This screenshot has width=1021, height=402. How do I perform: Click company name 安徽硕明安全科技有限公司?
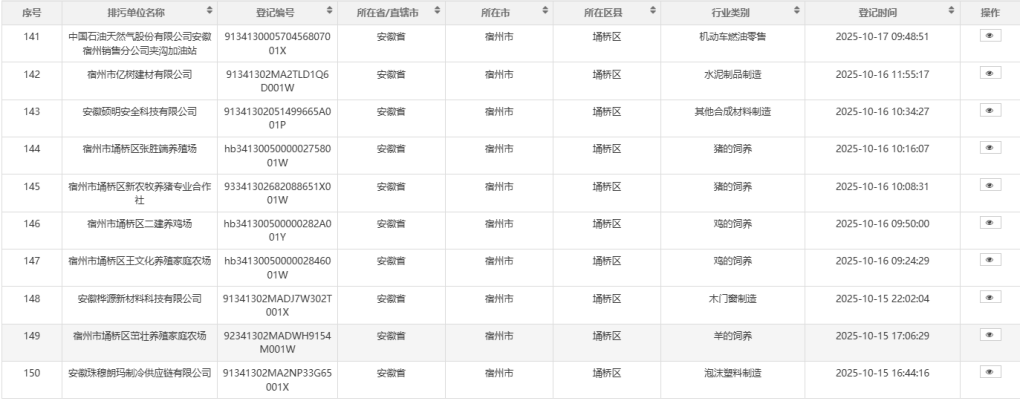pyautogui.click(x=139, y=110)
